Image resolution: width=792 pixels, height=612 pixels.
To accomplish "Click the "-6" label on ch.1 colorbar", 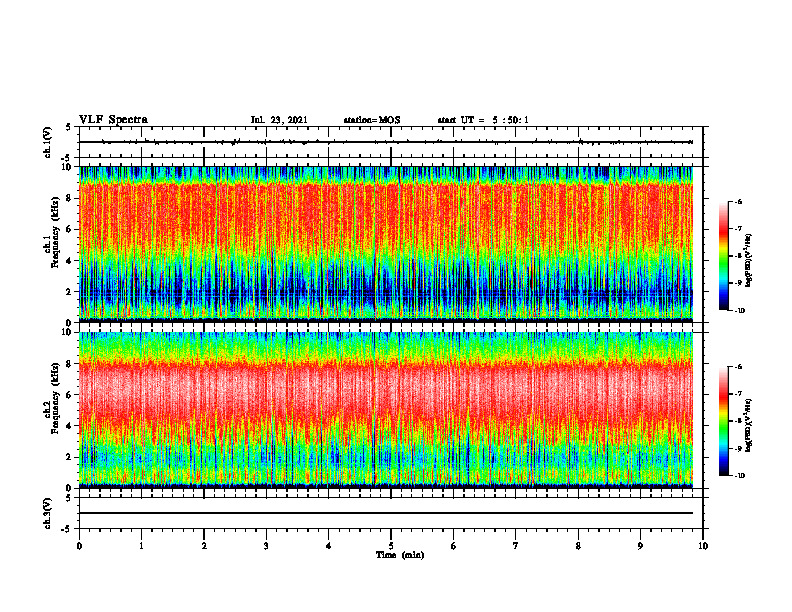I will click(738, 202).
